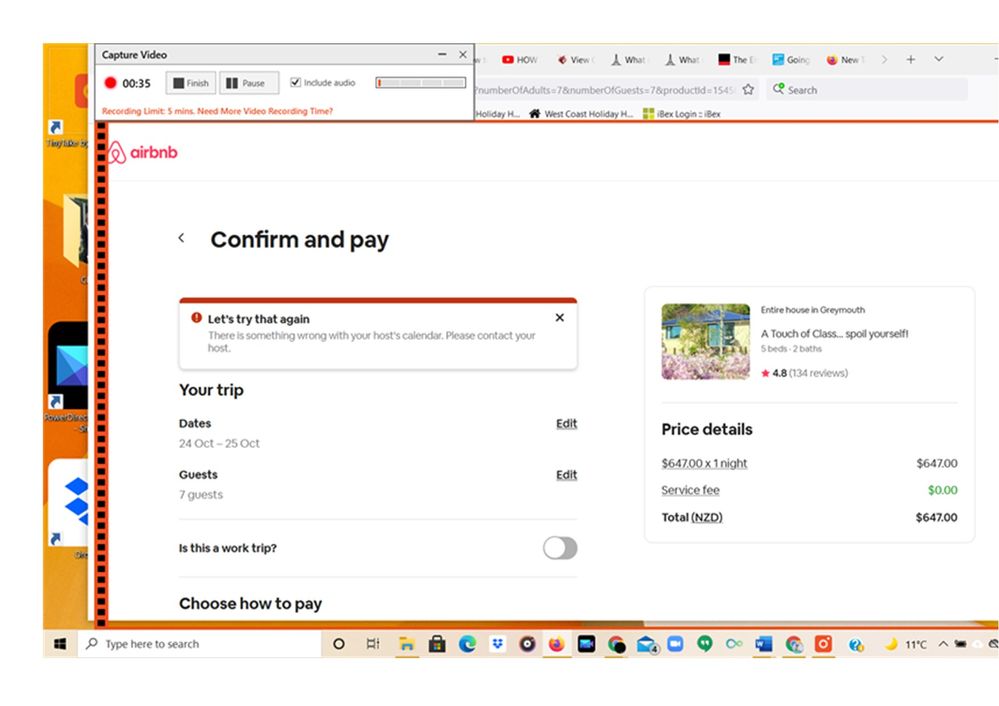
Task: Dismiss the 'Let's try that again' alert
Action: click(x=559, y=317)
